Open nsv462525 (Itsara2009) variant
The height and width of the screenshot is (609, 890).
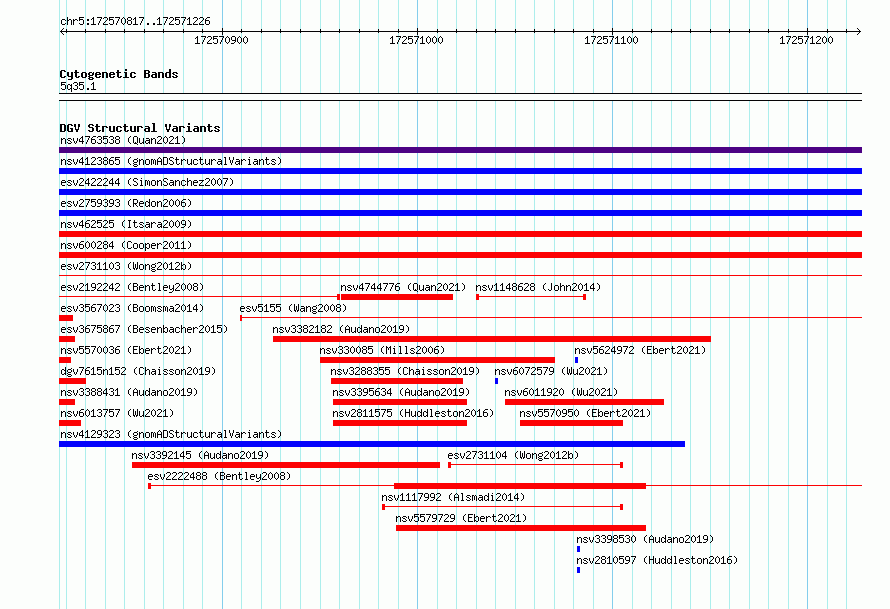[126, 224]
